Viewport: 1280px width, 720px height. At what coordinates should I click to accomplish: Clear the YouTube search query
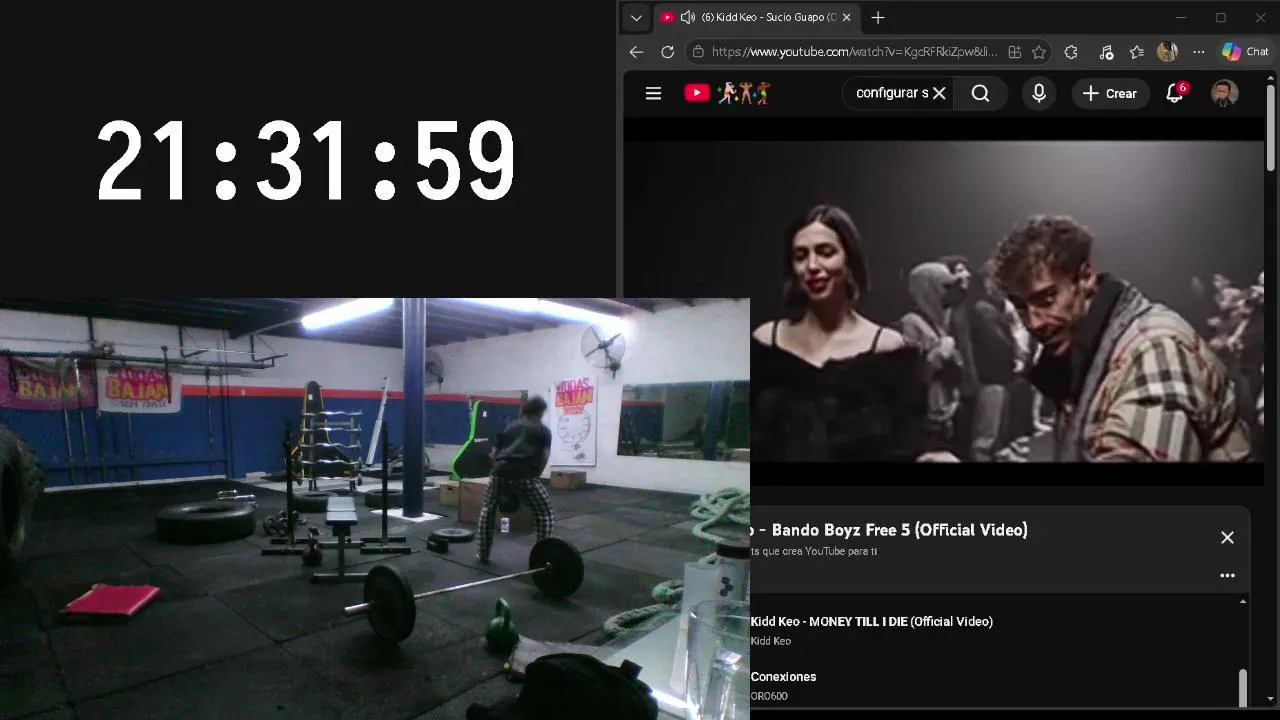pyautogui.click(x=939, y=93)
